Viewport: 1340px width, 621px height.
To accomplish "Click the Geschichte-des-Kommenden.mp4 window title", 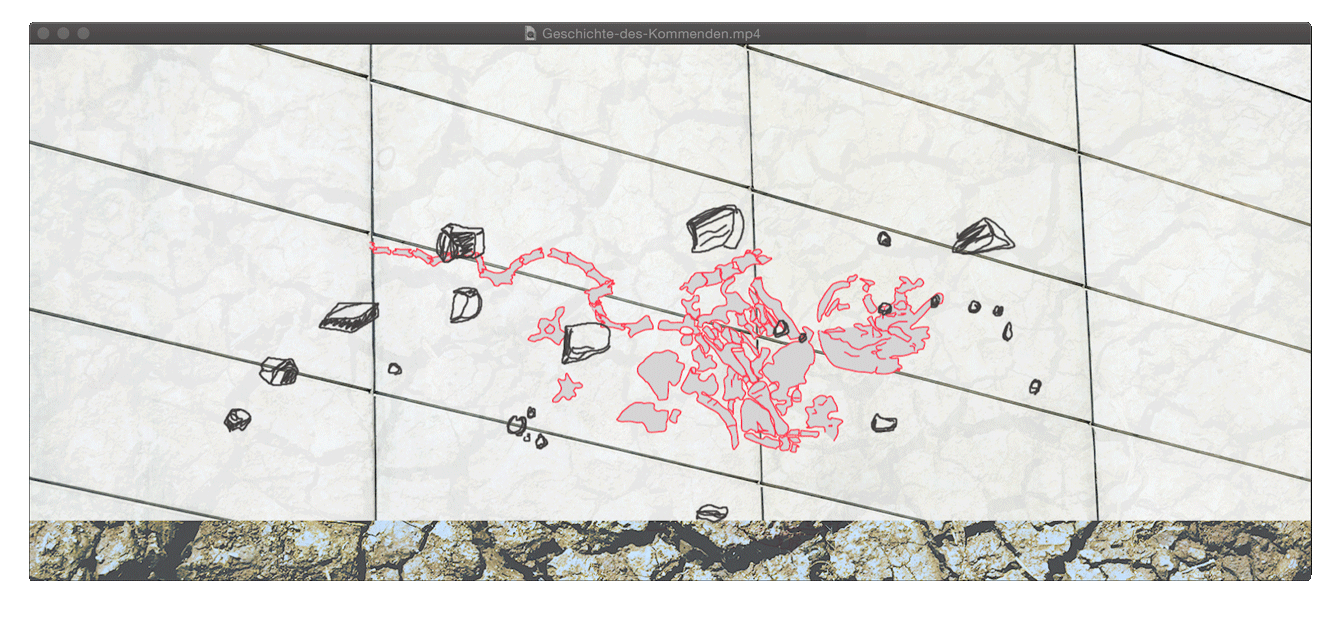I will click(x=651, y=33).
